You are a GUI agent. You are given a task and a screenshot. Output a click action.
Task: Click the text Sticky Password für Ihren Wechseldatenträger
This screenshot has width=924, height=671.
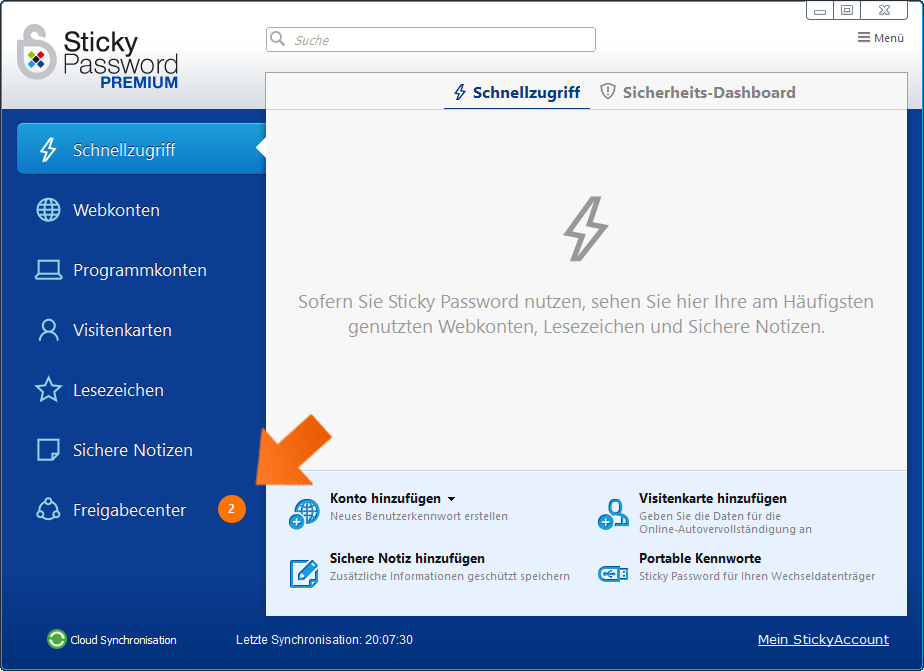(x=757, y=576)
